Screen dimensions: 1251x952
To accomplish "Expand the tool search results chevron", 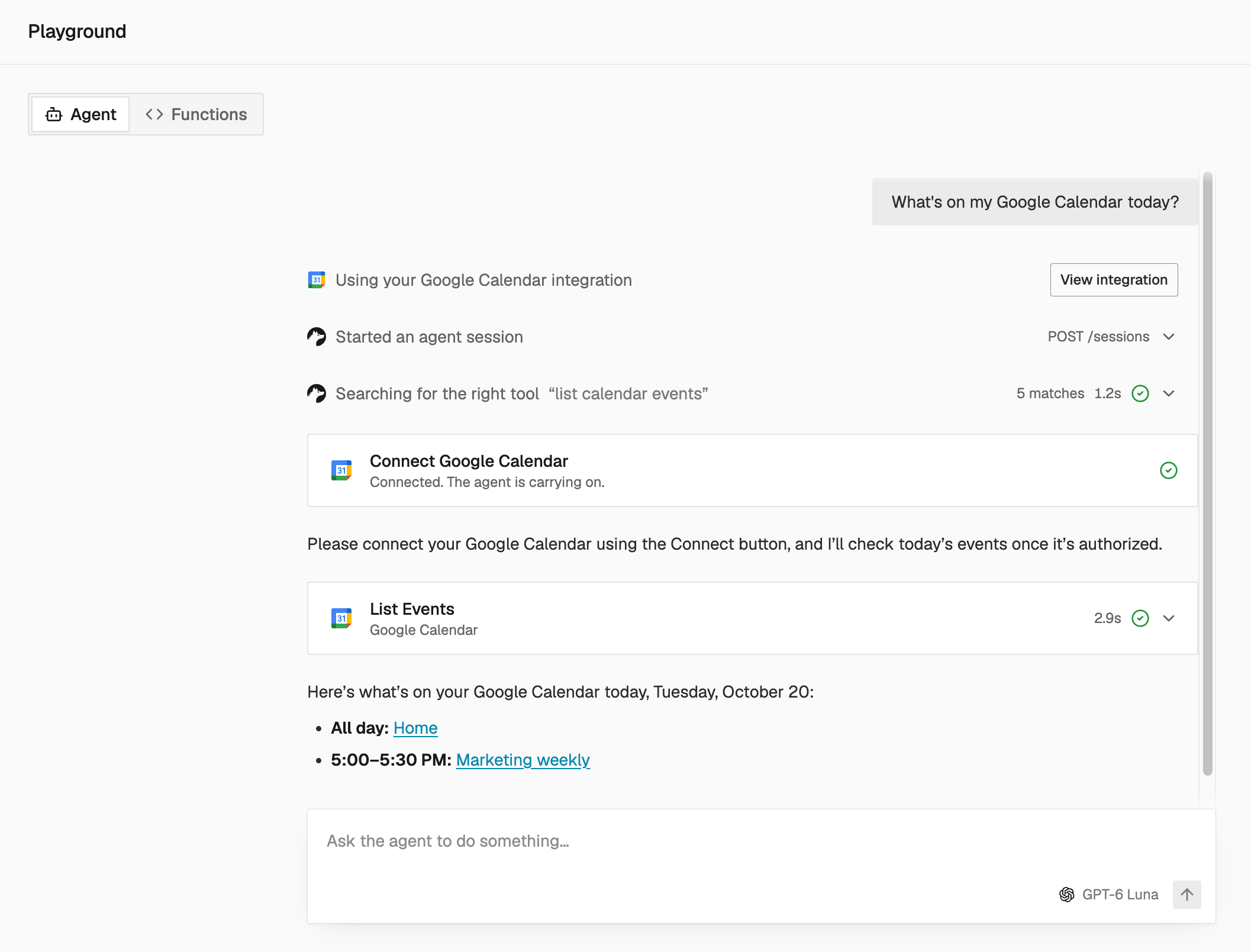I will tap(1169, 393).
